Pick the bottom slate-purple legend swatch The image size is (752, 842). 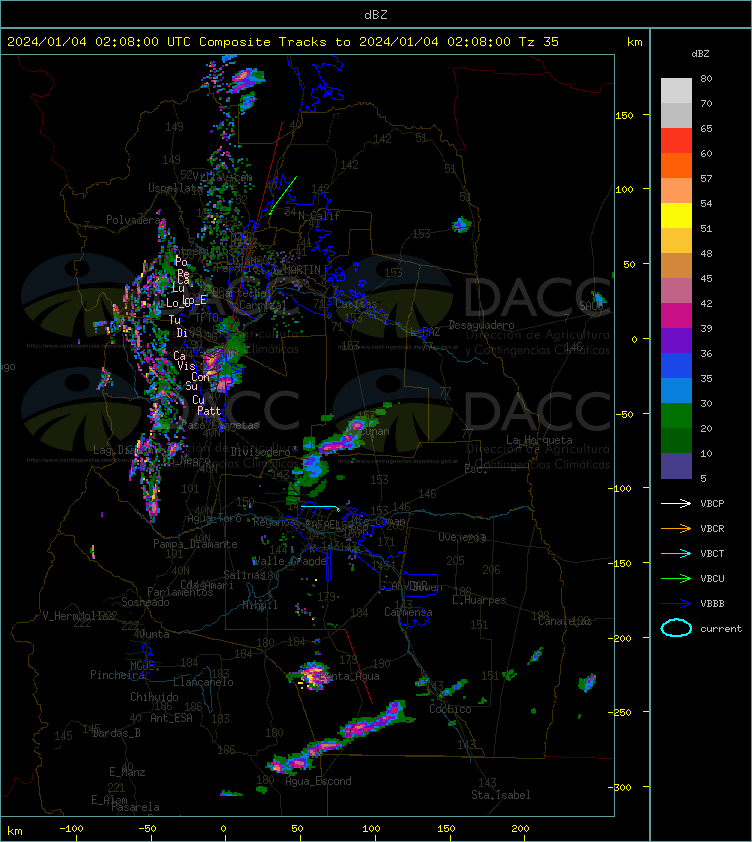pos(676,466)
